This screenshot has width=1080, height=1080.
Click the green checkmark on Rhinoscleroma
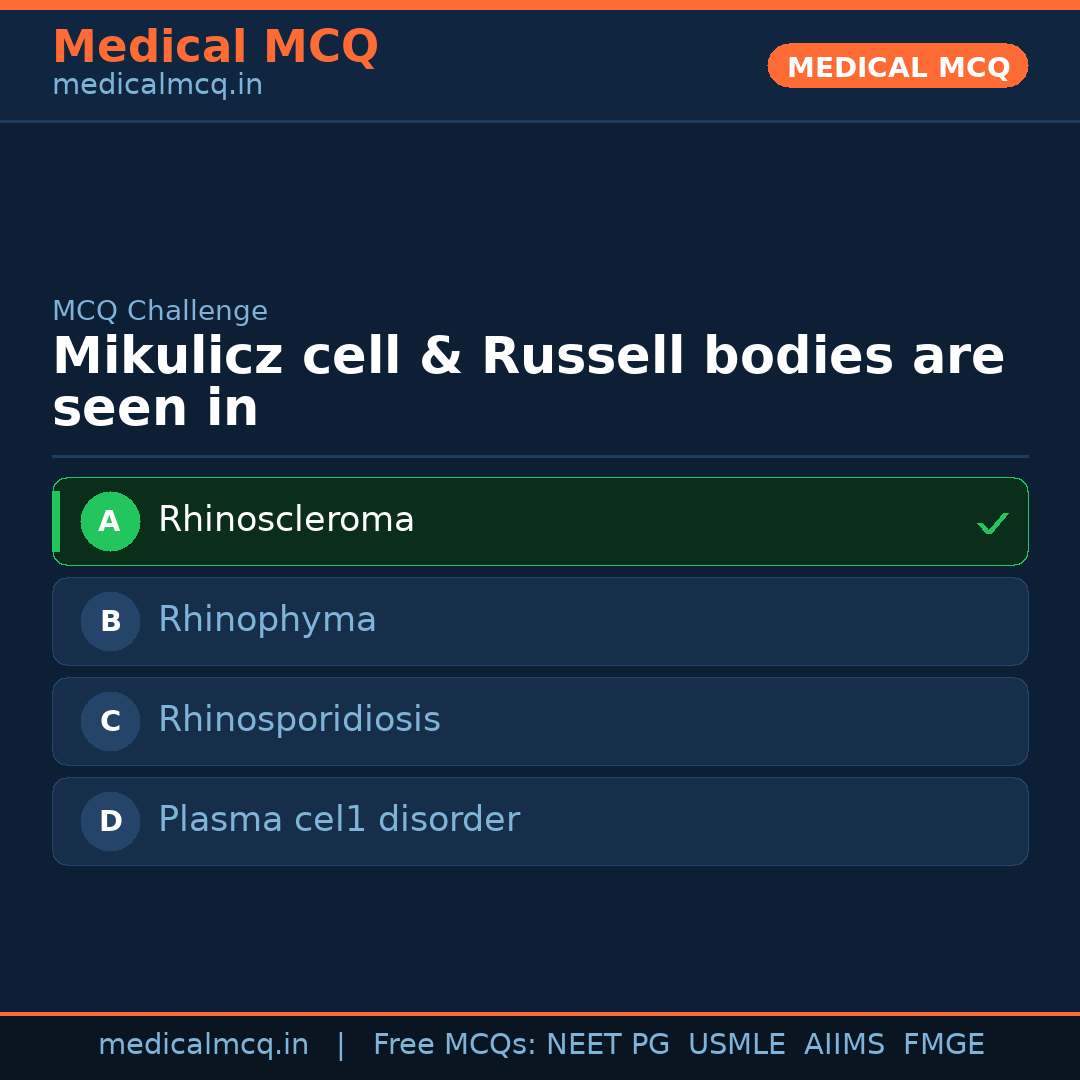pos(992,523)
